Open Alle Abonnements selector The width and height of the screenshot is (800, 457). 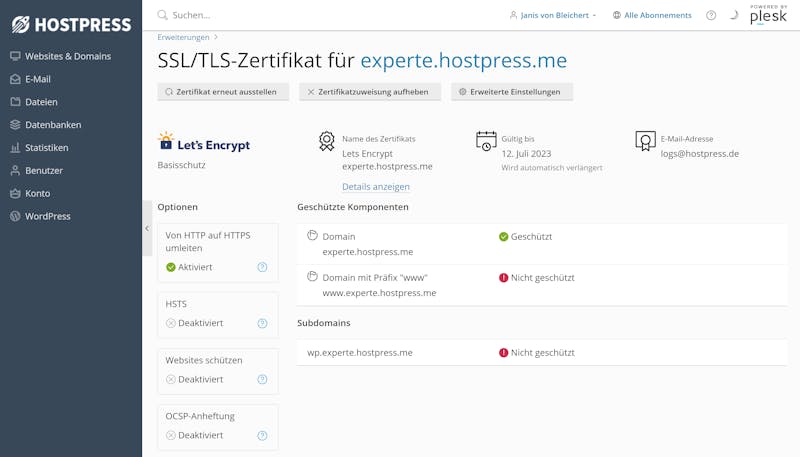[652, 15]
